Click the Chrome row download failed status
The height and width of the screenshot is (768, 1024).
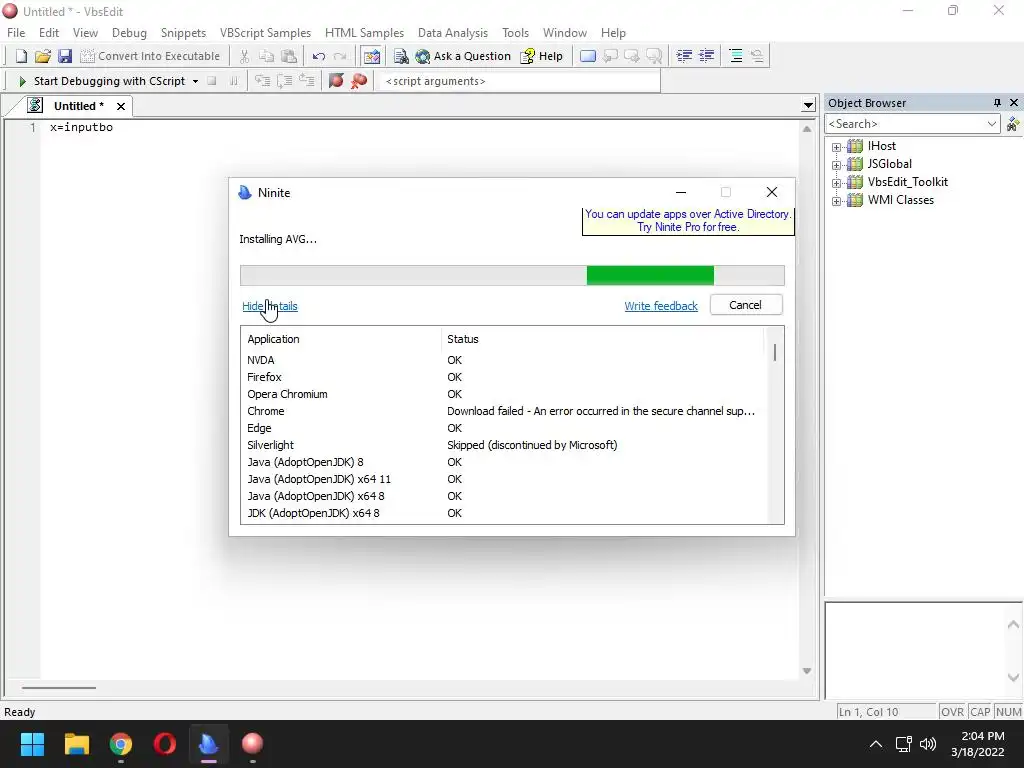[x=601, y=411]
